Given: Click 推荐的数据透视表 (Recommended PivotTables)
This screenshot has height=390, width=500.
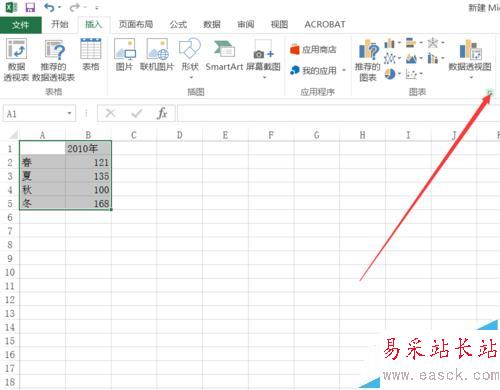Looking at the screenshot, I should click(x=53, y=60).
